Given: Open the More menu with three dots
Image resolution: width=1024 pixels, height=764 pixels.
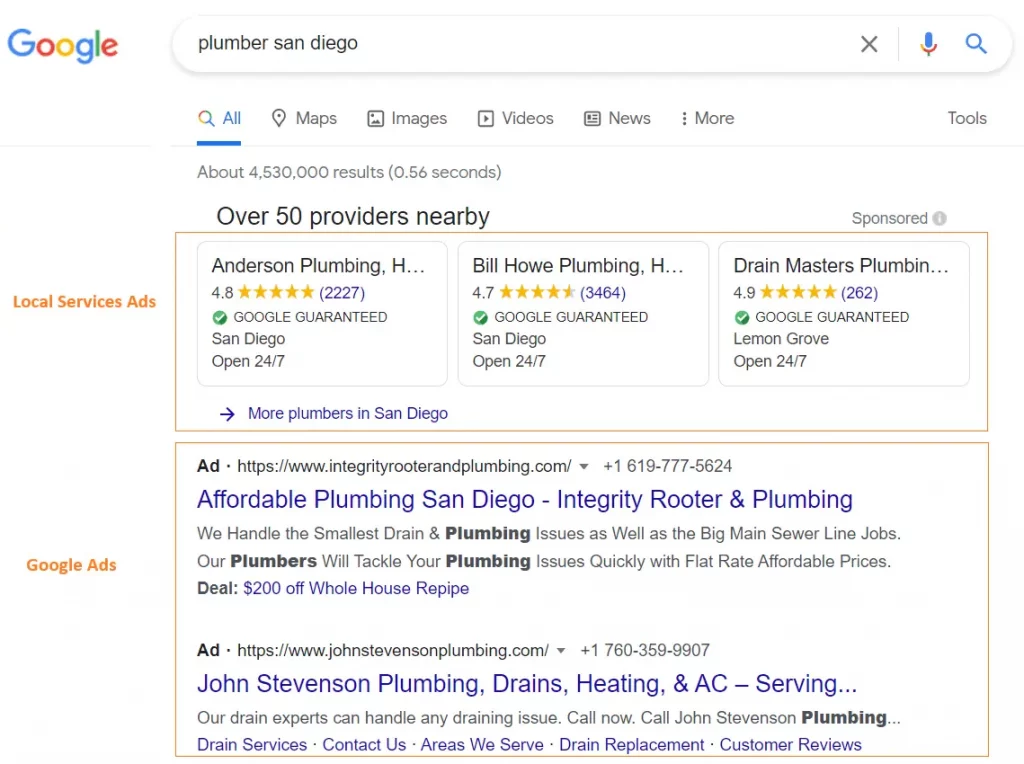Looking at the screenshot, I should coord(707,118).
